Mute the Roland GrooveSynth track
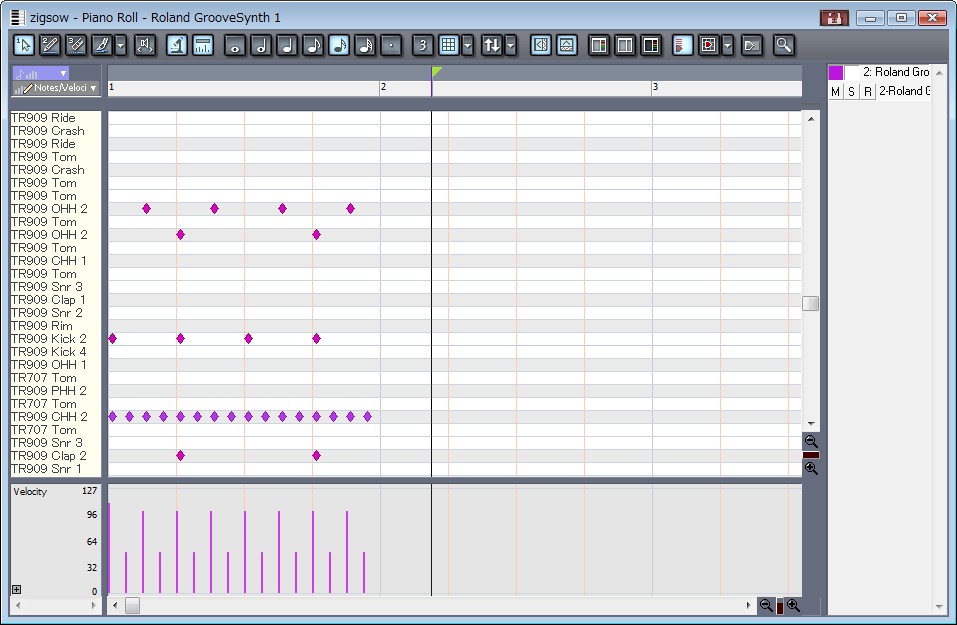 pyautogui.click(x=836, y=92)
